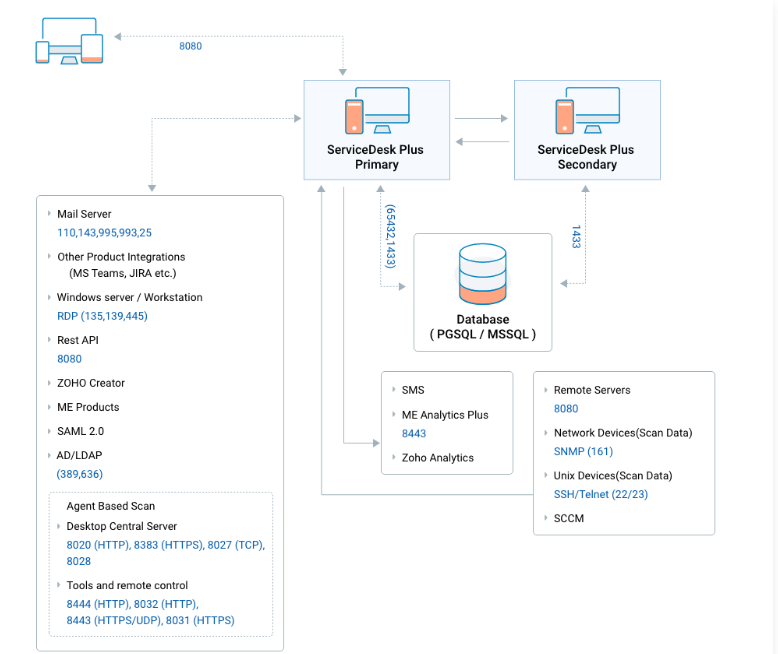
Task: Click the 8443 port under ME Analytics Plus
Action: coord(414,434)
